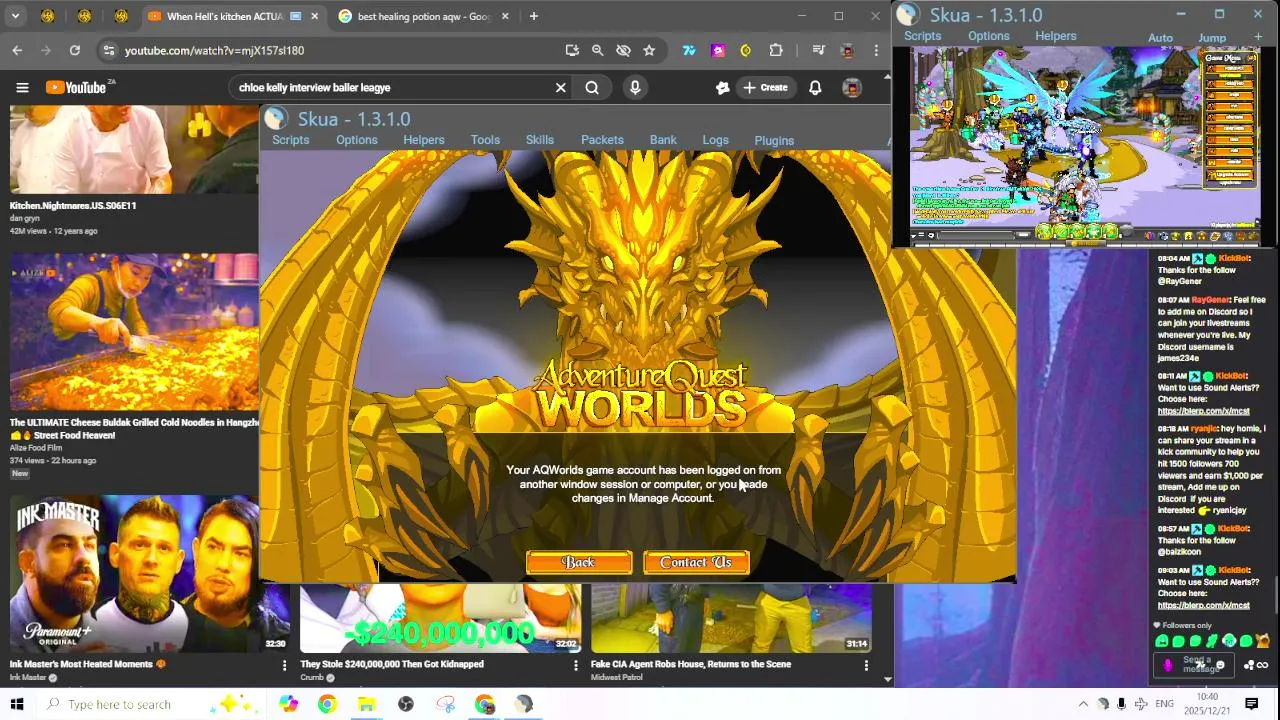
Task: Open Chrome zoom magnifier in address bar
Action: (x=597, y=50)
